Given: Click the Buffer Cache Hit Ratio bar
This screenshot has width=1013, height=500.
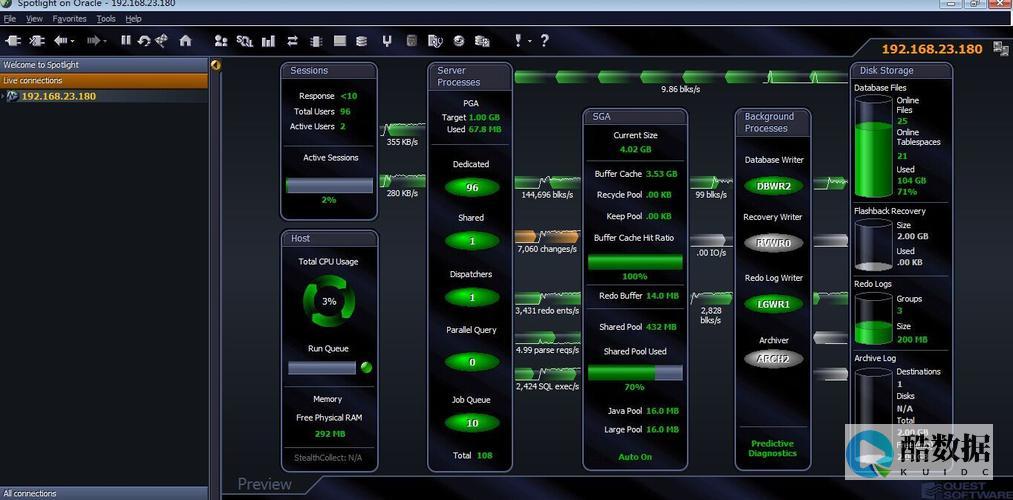Looking at the screenshot, I should (635, 262).
